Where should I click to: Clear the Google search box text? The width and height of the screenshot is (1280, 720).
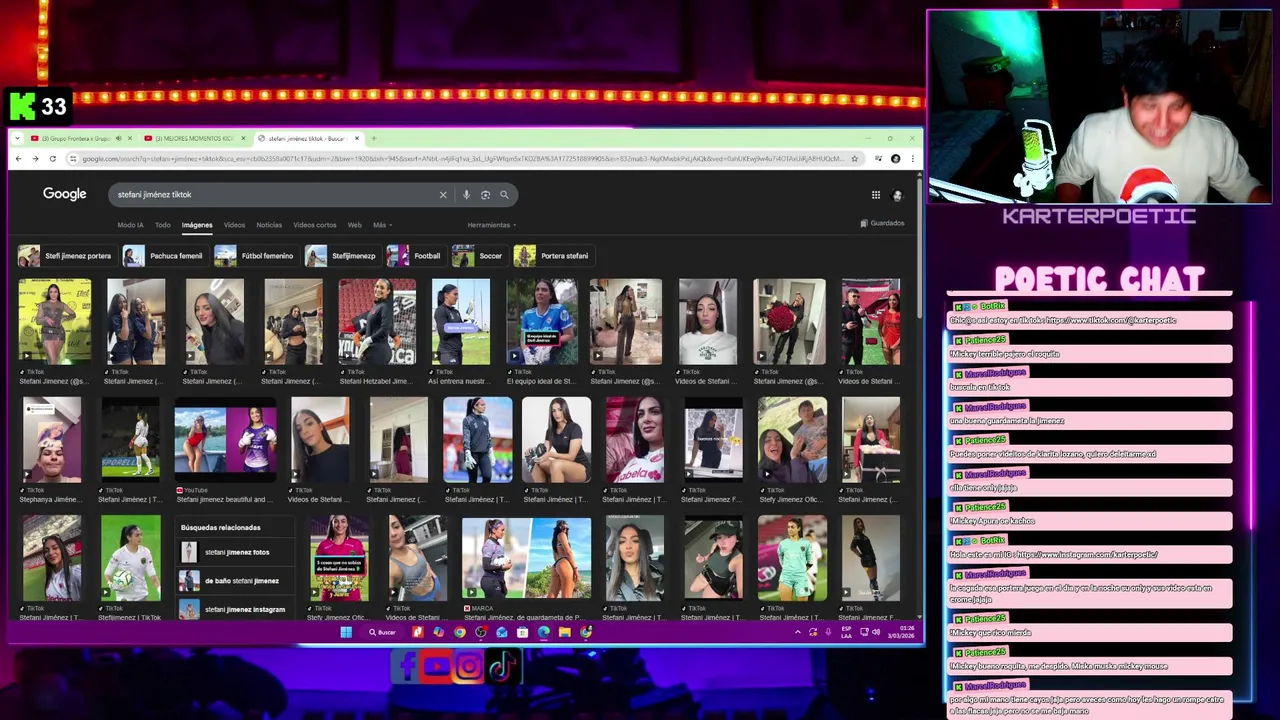[x=443, y=195]
